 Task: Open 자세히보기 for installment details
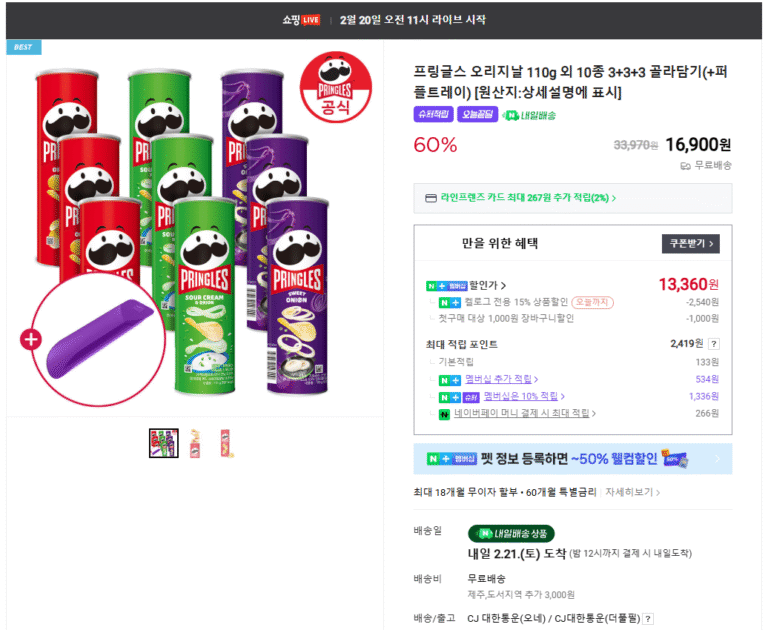coord(632,492)
